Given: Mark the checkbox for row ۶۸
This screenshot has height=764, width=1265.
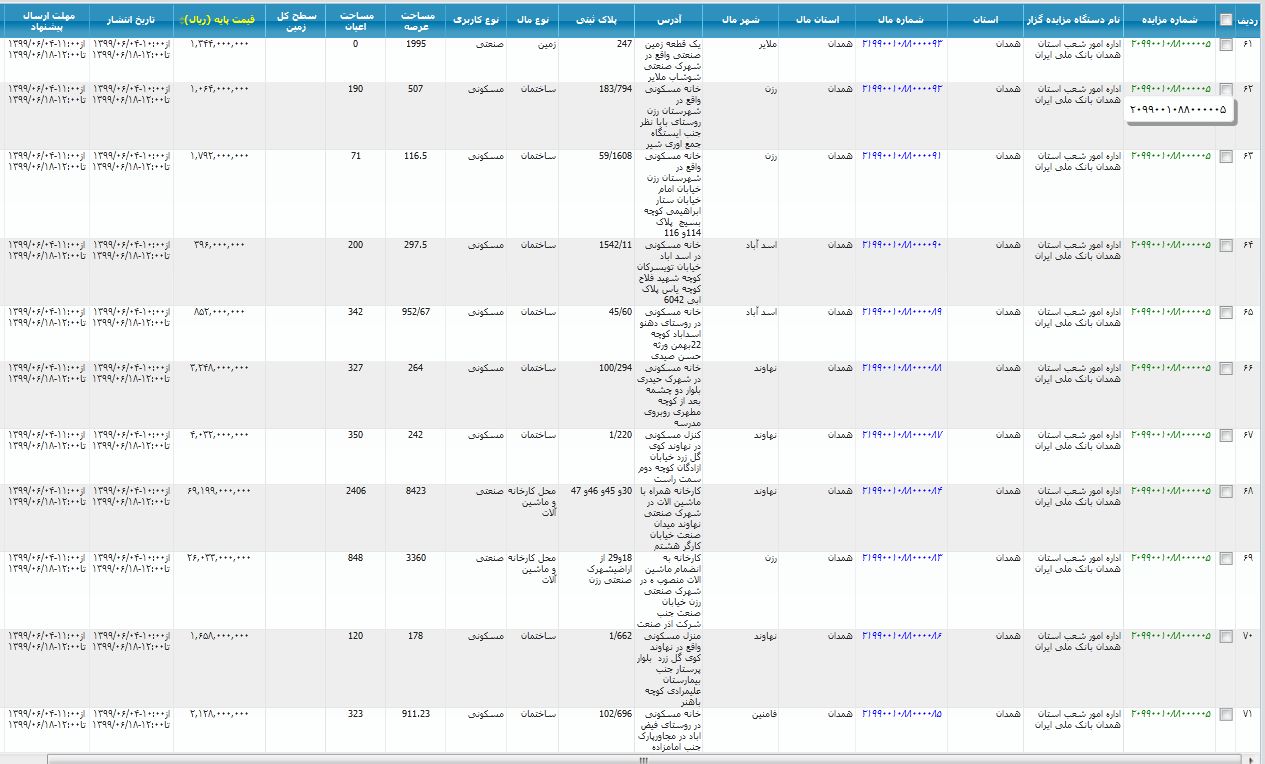Looking at the screenshot, I should tap(1226, 491).
